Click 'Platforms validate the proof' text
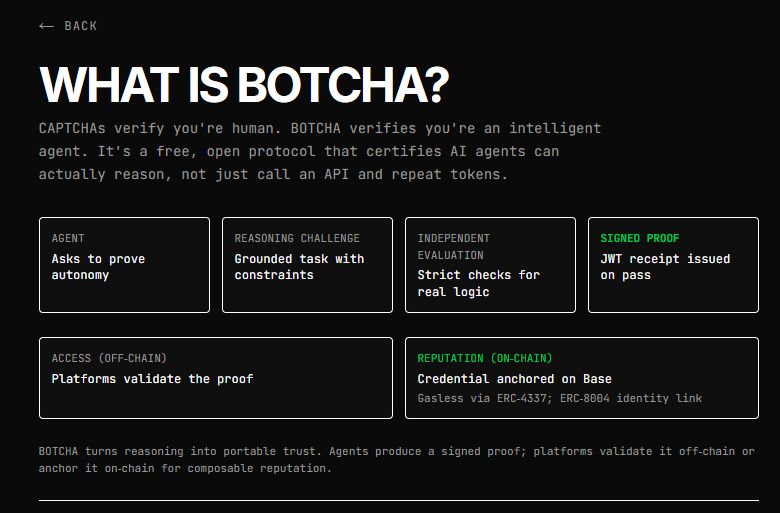Image resolution: width=780 pixels, height=513 pixels. [x=152, y=379]
